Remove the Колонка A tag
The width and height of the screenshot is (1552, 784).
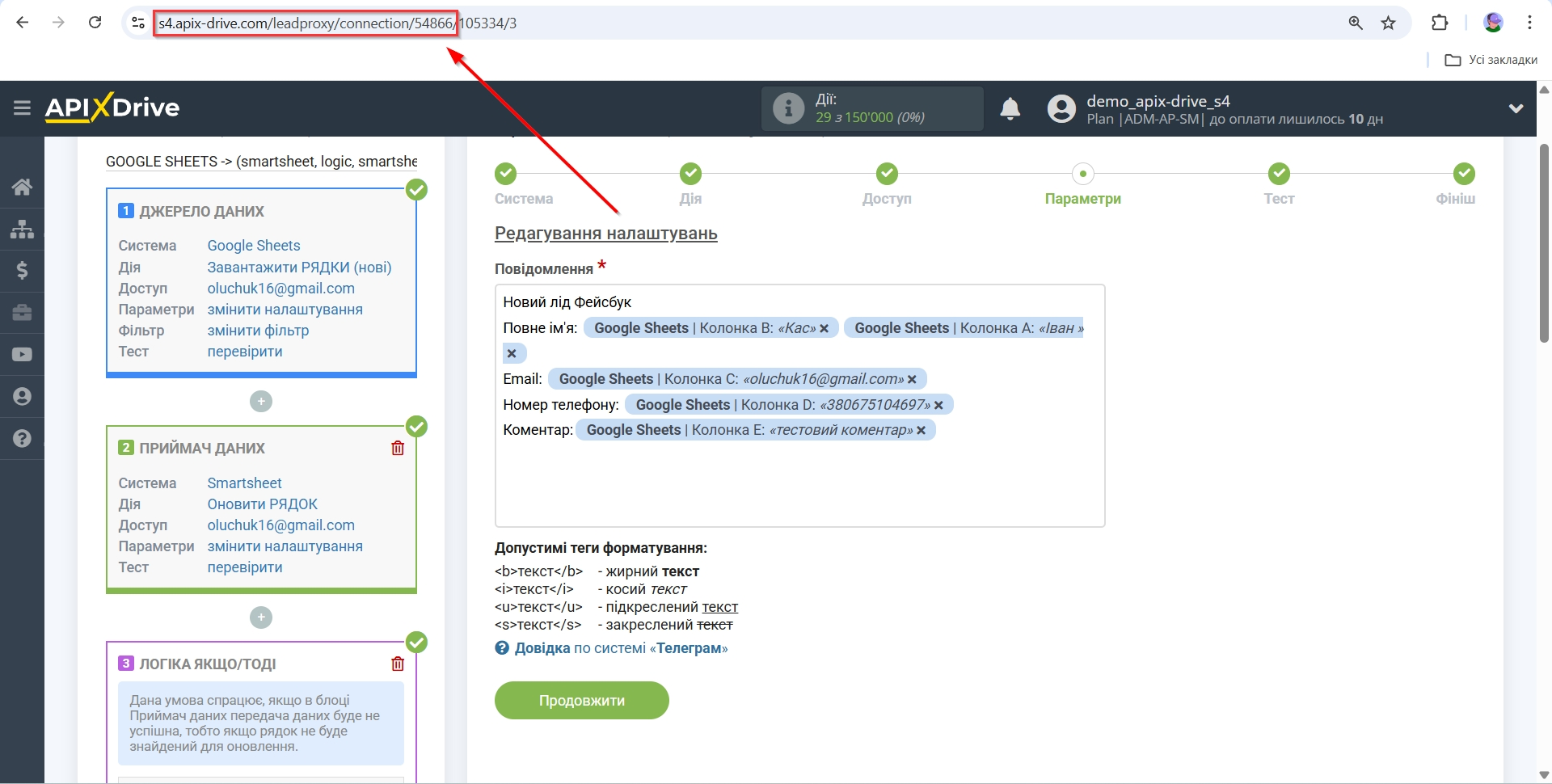click(x=512, y=353)
